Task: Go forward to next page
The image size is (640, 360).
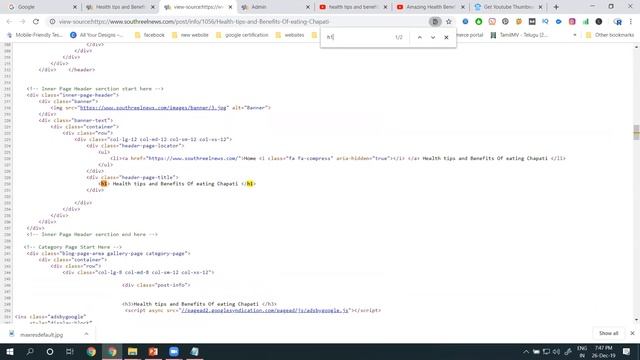Action: click(x=22, y=22)
